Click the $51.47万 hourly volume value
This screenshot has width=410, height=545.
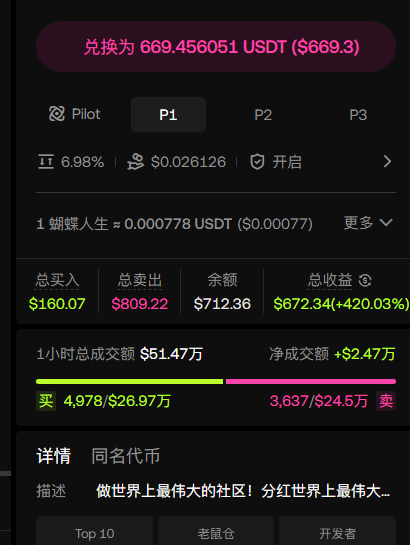coord(171,354)
